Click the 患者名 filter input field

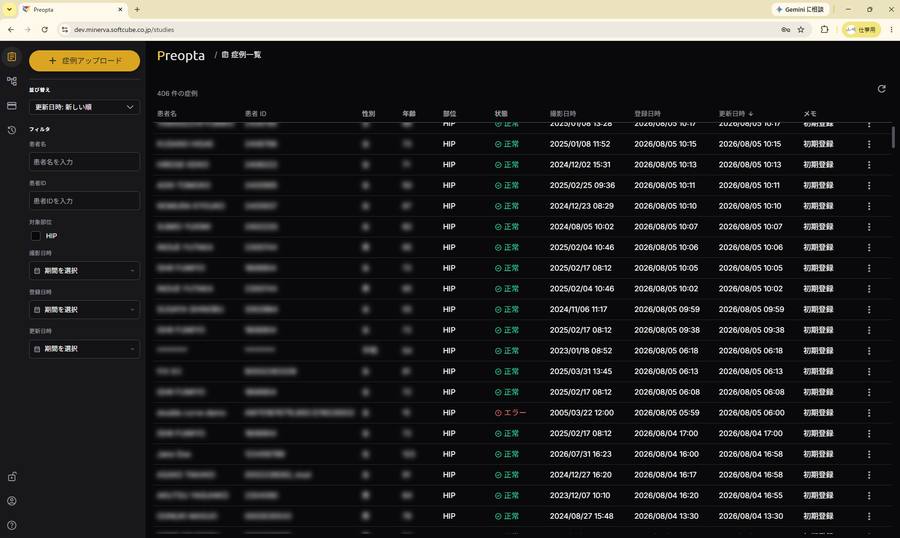tap(84, 162)
